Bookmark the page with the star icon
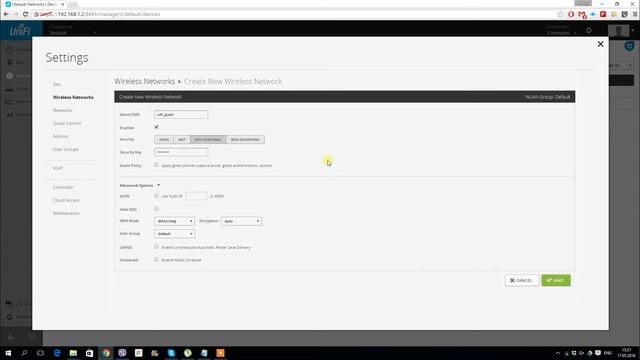Screen dimensions: 640x360 [x=560, y=14]
